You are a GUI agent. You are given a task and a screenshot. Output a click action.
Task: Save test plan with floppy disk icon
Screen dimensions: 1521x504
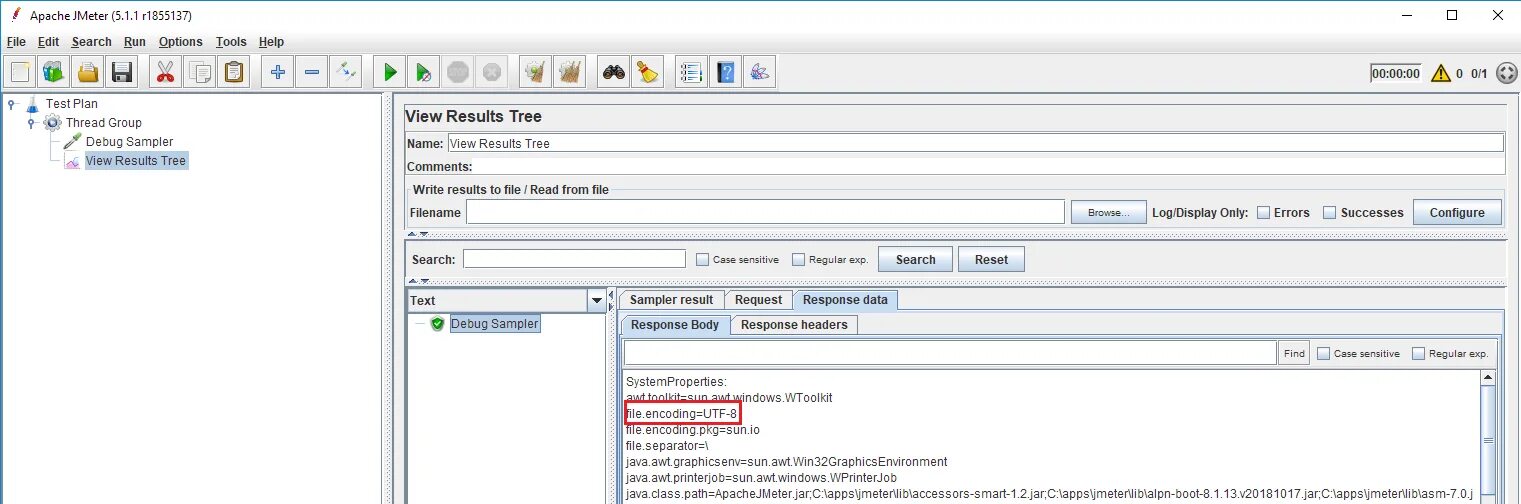point(122,72)
